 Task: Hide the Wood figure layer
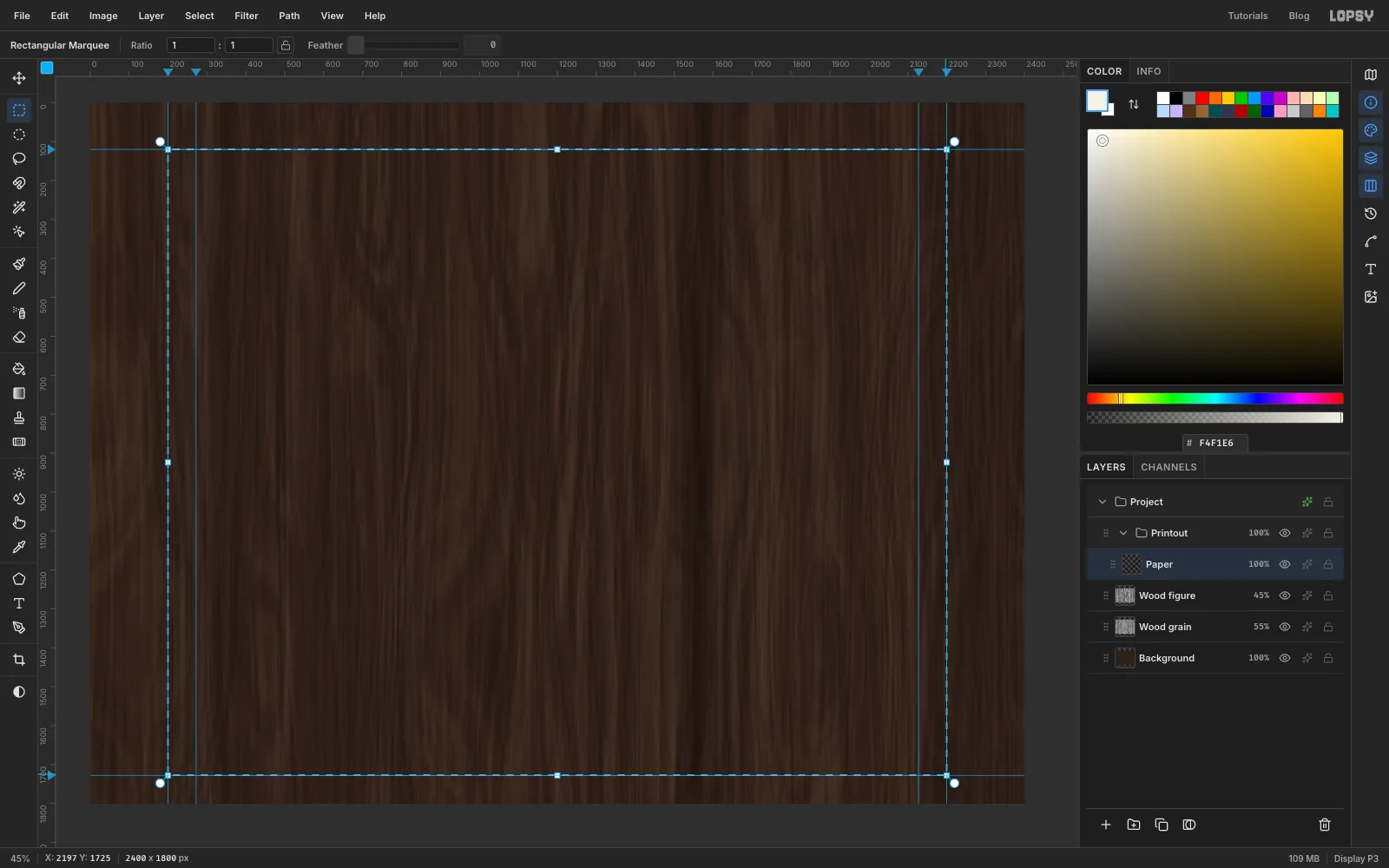[1285, 595]
